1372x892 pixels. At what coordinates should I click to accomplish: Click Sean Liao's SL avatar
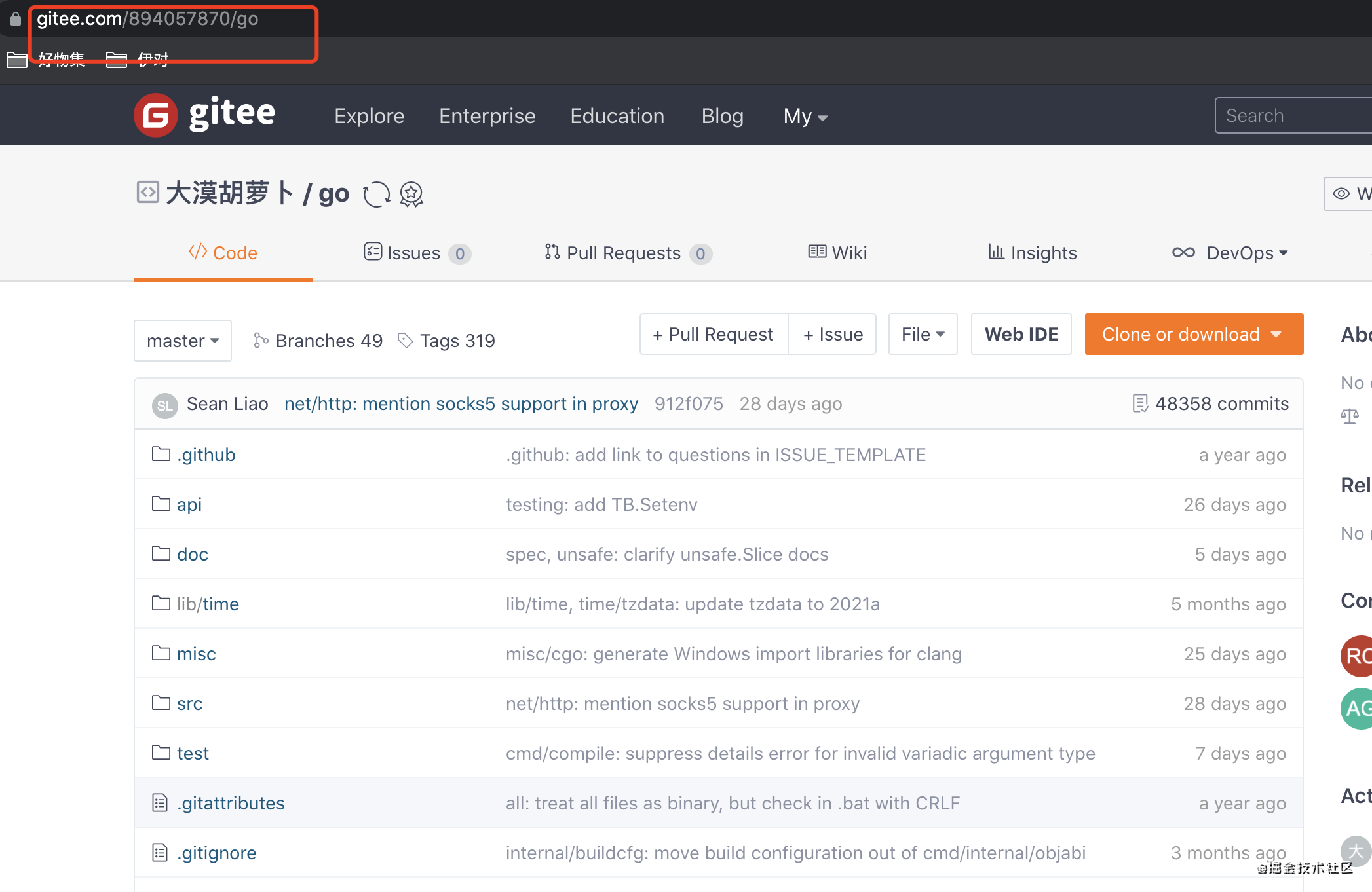165,405
